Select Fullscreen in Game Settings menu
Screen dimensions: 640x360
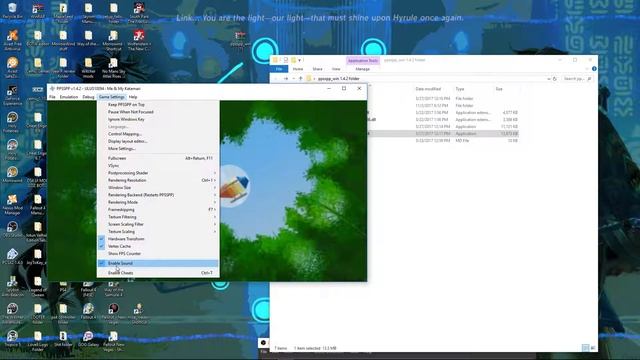158,158
